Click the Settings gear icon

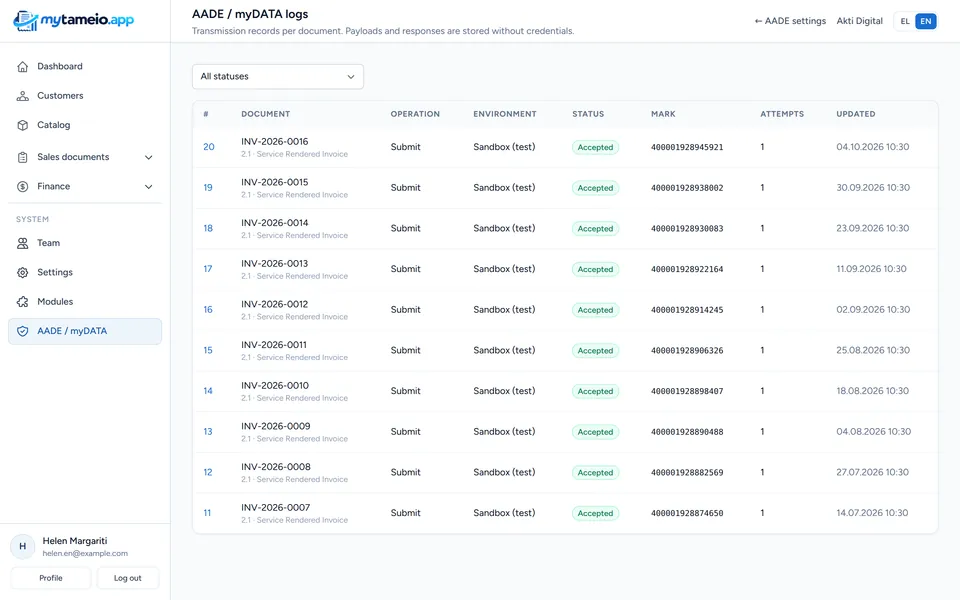pos(23,272)
